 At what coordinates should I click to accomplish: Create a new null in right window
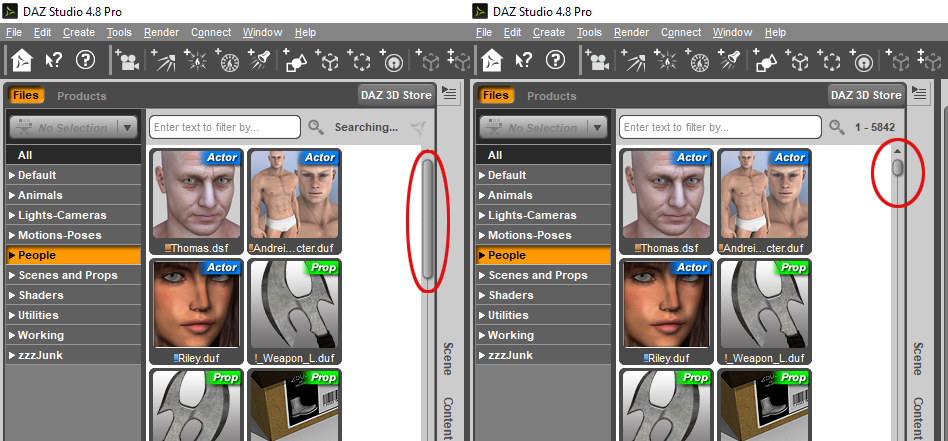coord(799,59)
